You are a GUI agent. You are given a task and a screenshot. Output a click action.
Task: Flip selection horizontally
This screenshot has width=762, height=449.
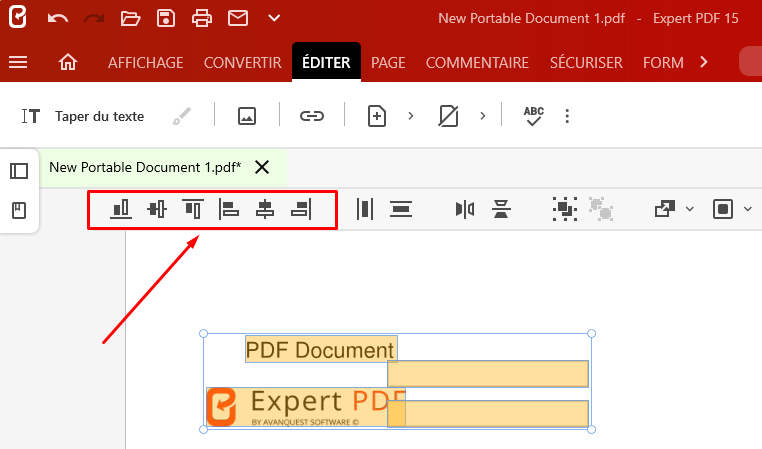pyautogui.click(x=465, y=209)
